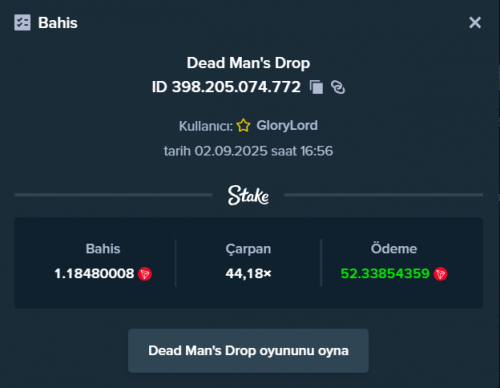Click the TRON coin icon beside payout
The width and height of the screenshot is (500, 388).
pos(440,274)
